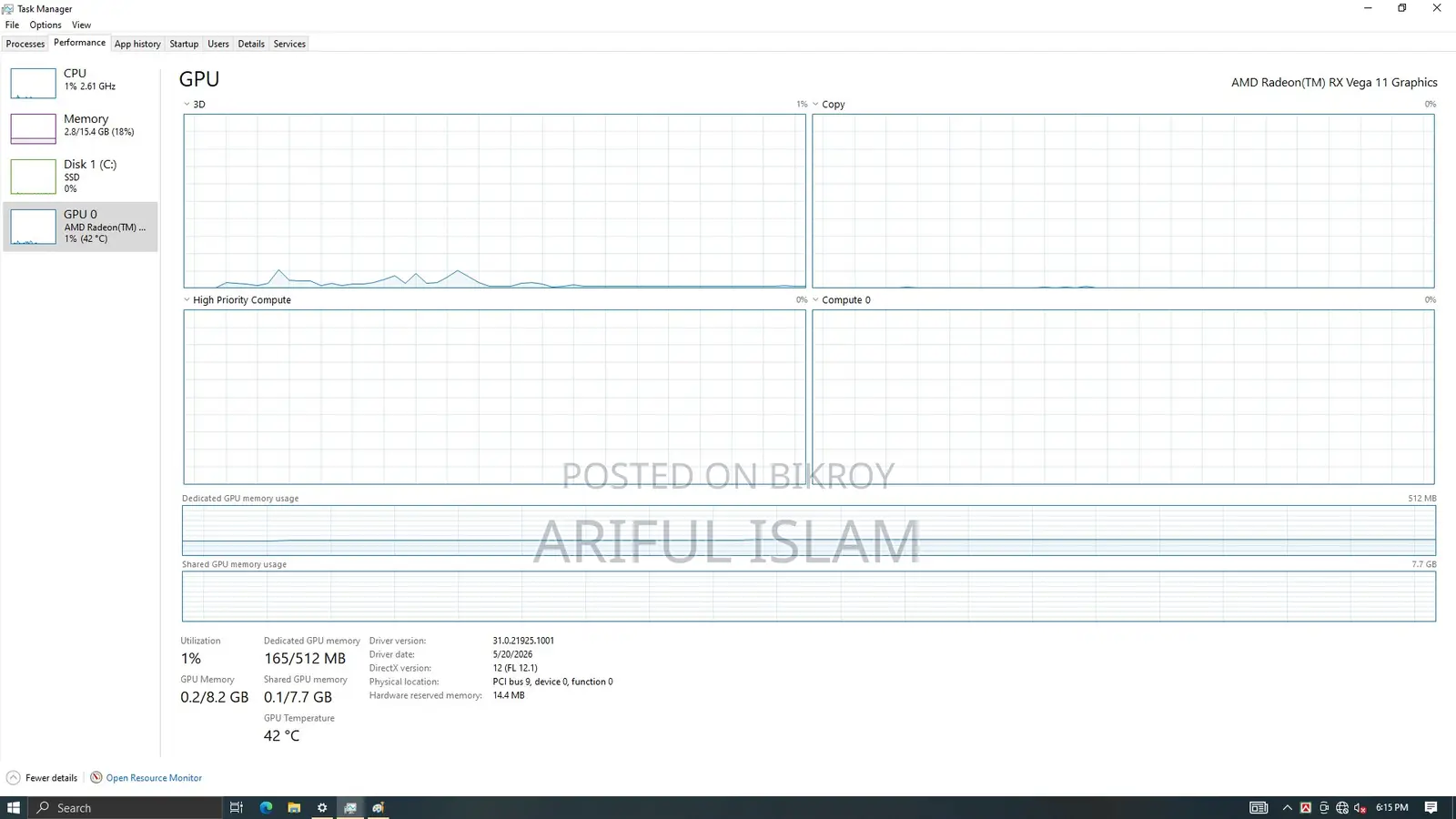Click the '1%' Utilization value
This screenshot has height=819, width=1456.
[x=191, y=658]
